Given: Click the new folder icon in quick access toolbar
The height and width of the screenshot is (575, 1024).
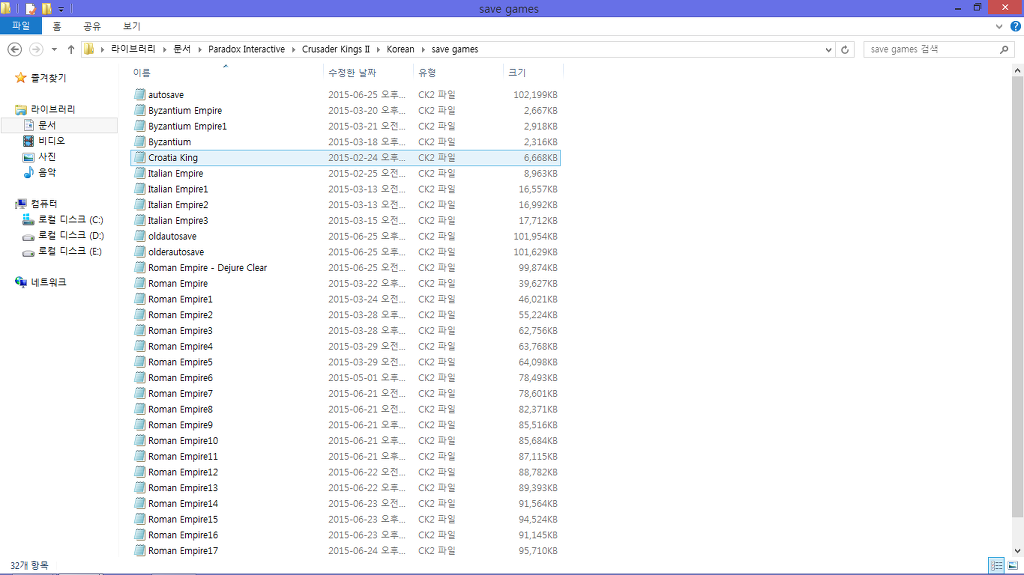Looking at the screenshot, I should coord(46,9).
